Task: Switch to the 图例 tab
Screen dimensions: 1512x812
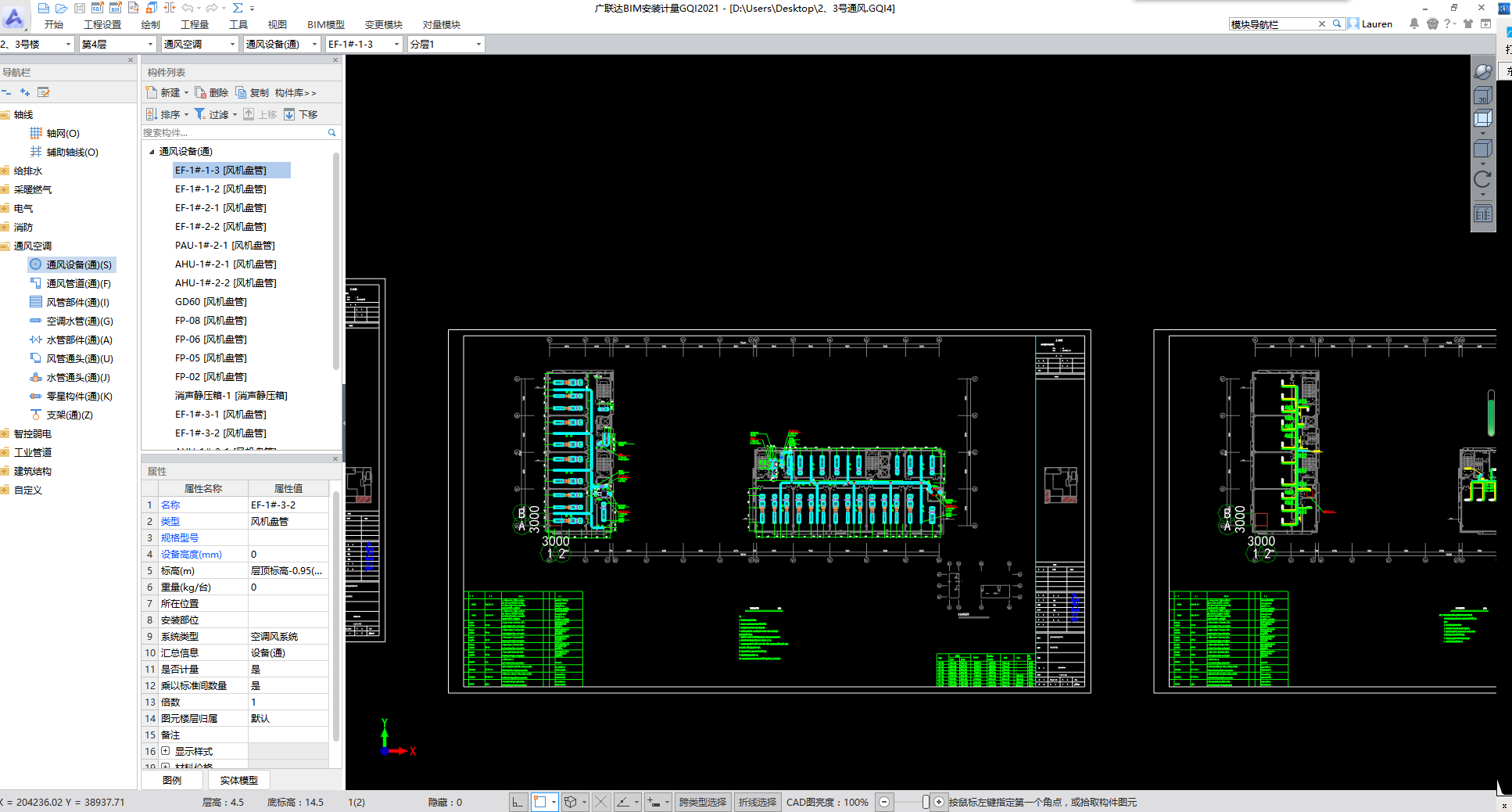Action: click(172, 780)
